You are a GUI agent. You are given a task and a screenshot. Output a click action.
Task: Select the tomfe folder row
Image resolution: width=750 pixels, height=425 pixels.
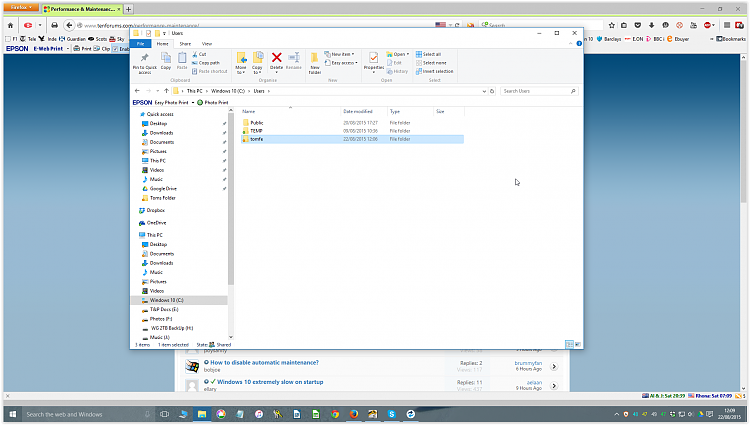click(352, 139)
